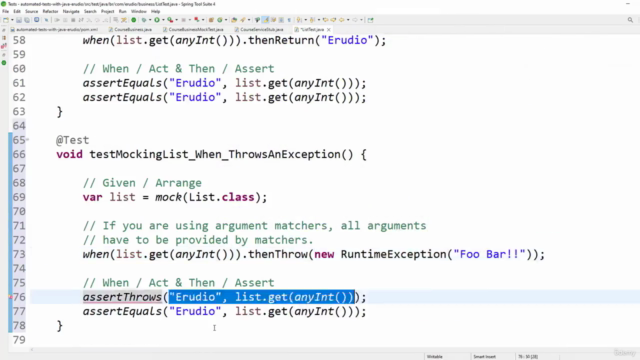Viewport: 640px width, 360px height.
Task: Click the Save toolbar icon
Action: tap(19, 20)
